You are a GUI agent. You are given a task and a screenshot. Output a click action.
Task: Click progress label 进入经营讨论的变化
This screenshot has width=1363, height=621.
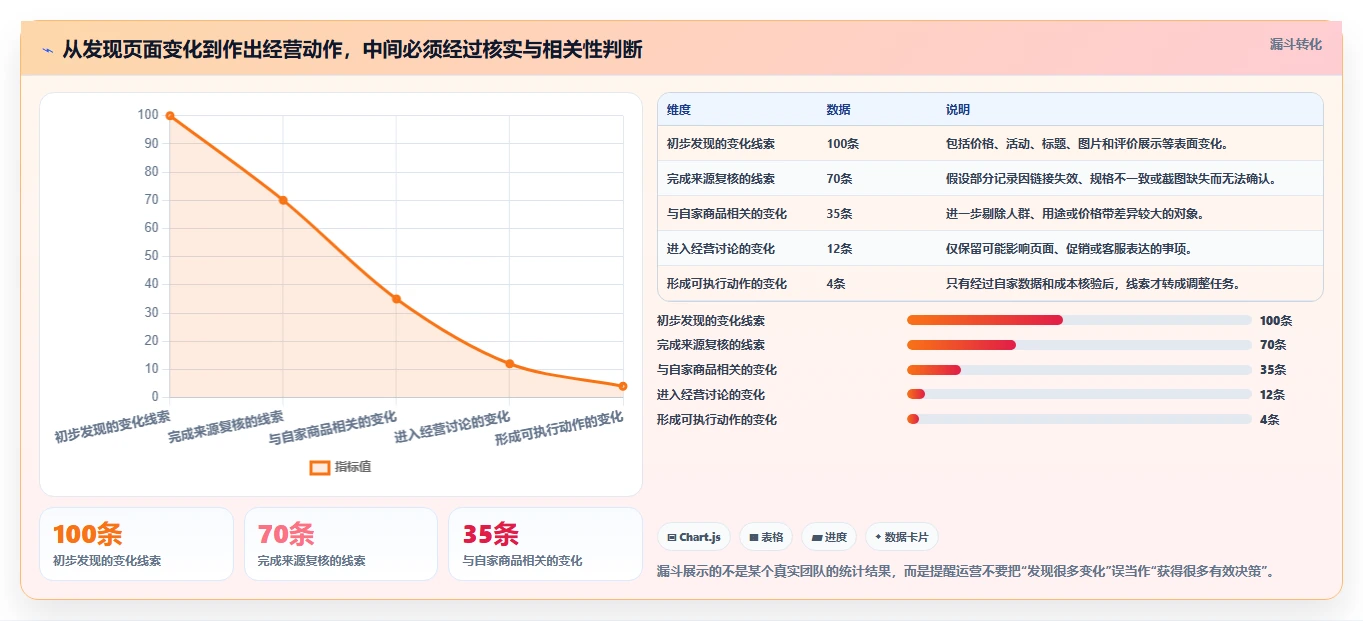[x=711, y=395]
